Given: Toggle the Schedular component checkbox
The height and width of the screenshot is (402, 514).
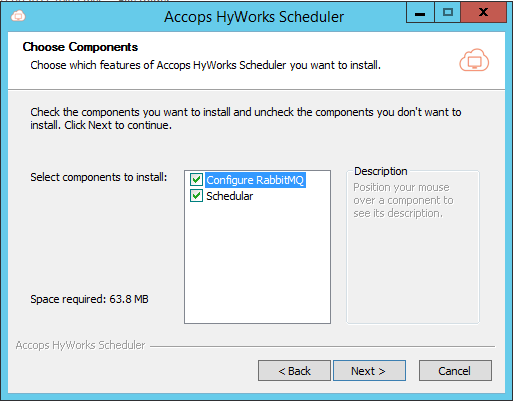Looking at the screenshot, I should [196, 196].
